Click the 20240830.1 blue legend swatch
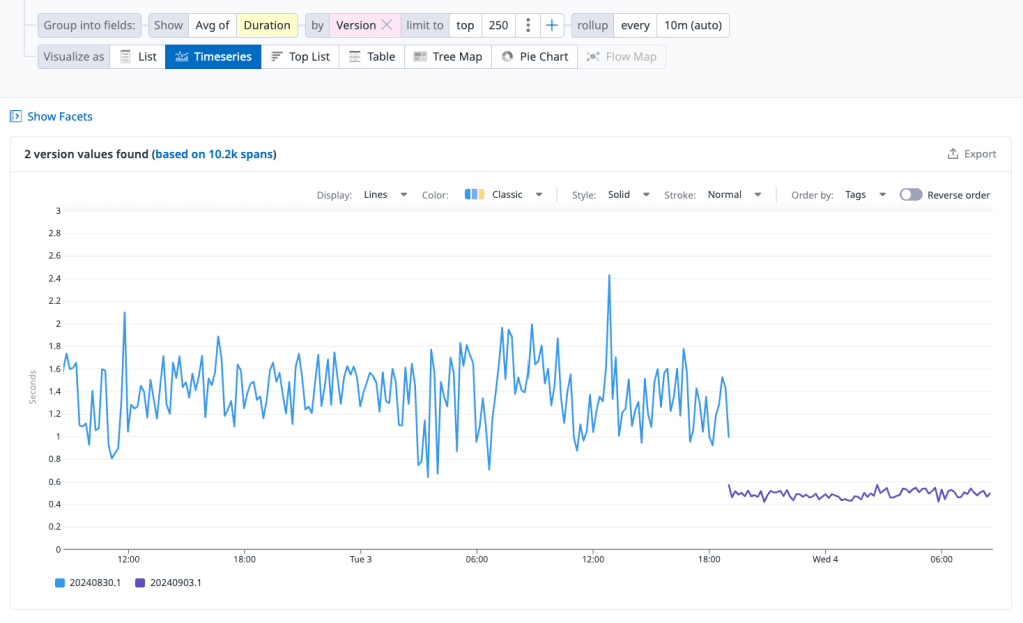The width and height of the screenshot is (1023, 623). (x=61, y=583)
